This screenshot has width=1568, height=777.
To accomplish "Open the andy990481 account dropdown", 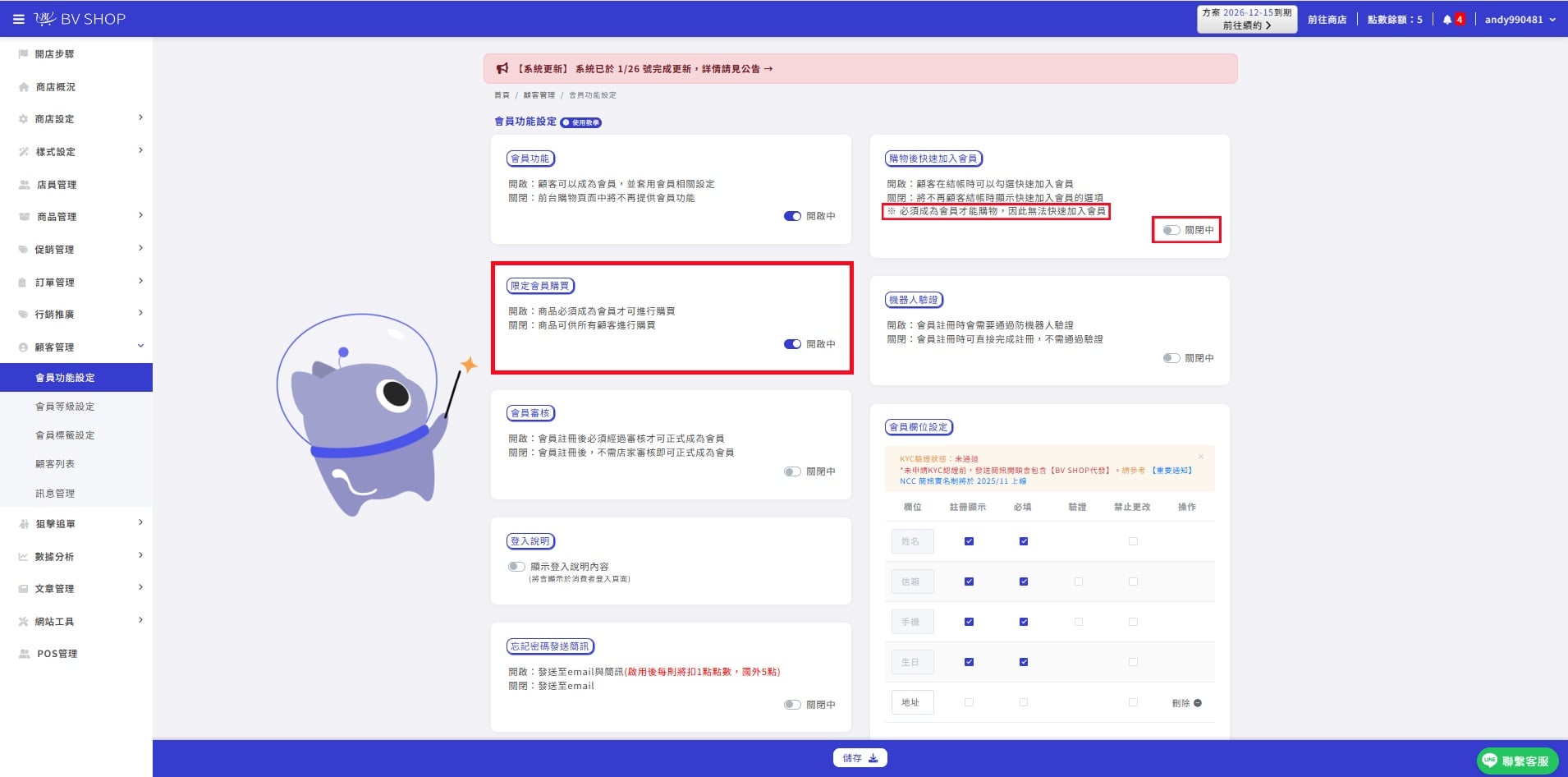I will click(x=1520, y=20).
